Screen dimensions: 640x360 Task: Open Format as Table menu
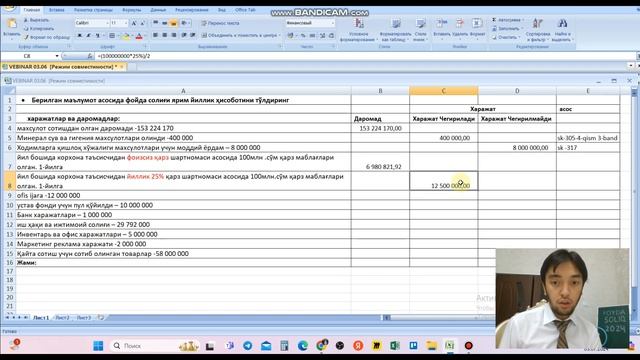pyautogui.click(x=395, y=30)
